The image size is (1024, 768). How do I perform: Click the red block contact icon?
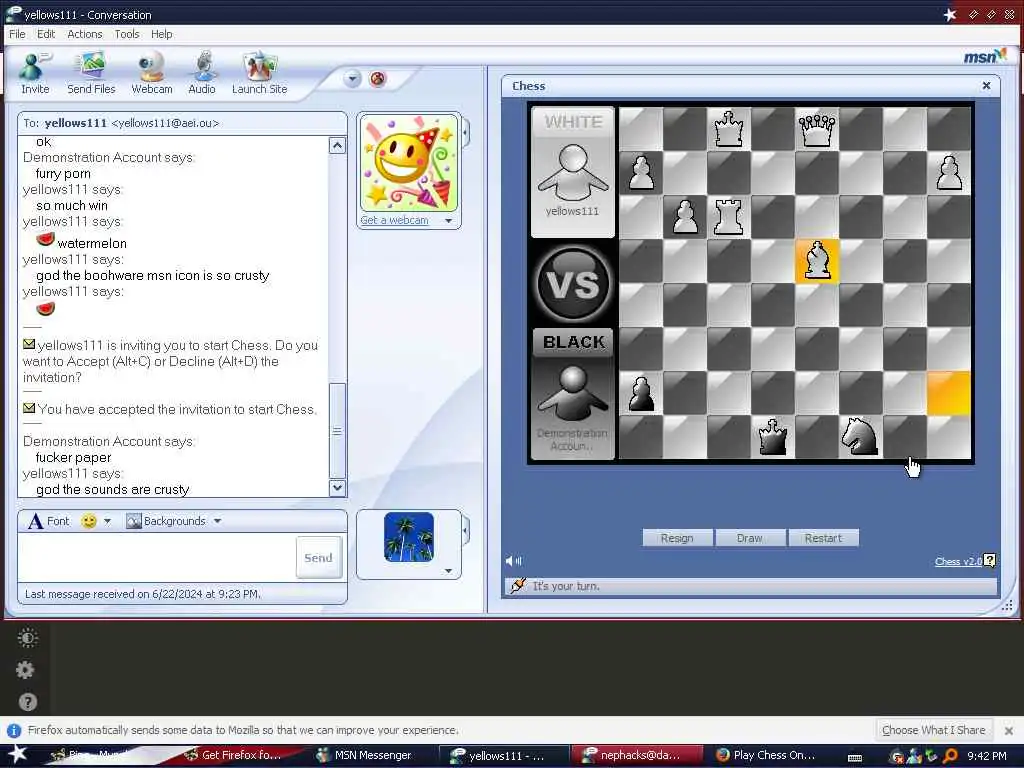coord(377,79)
